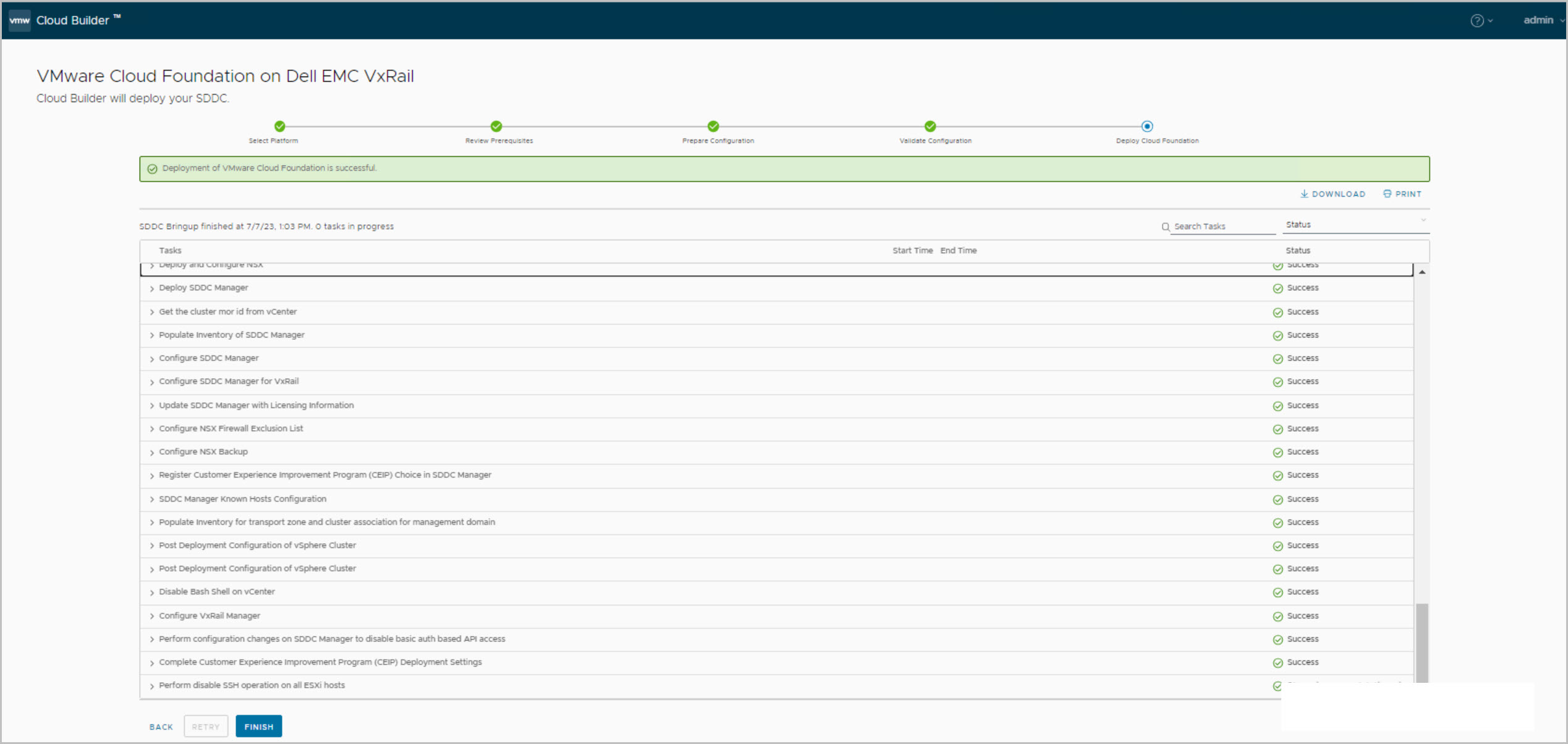The height and width of the screenshot is (744, 1568).
Task: Click the Back button
Action: [161, 727]
